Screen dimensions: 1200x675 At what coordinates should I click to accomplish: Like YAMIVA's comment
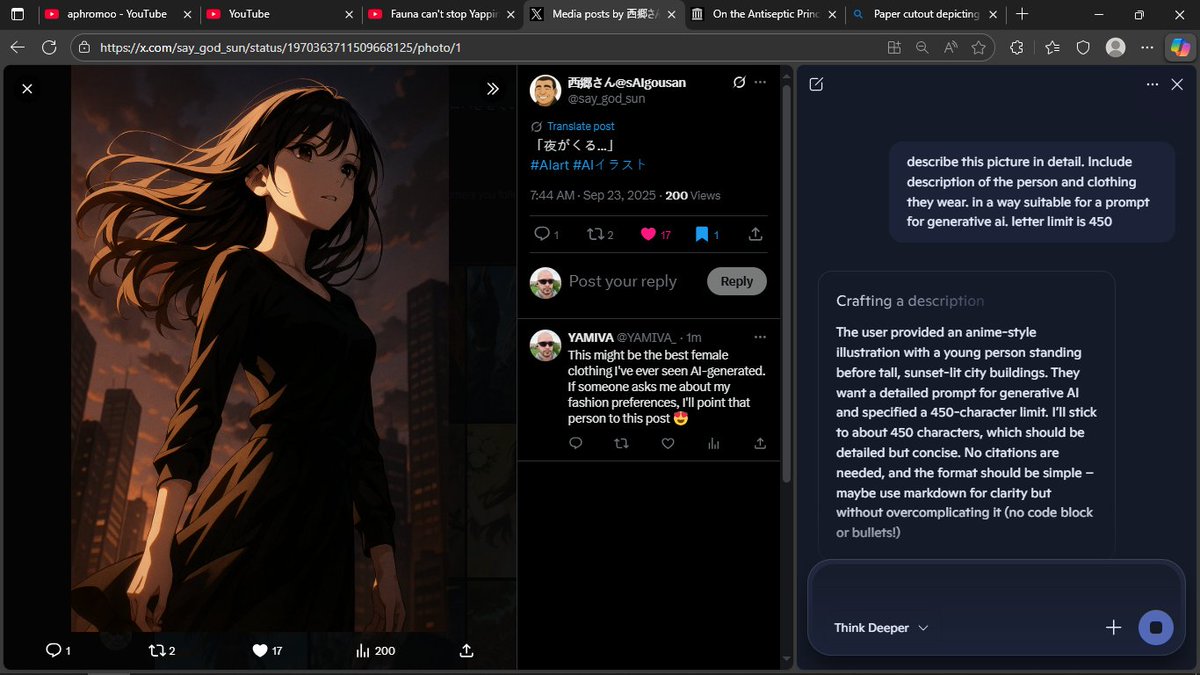[667, 443]
